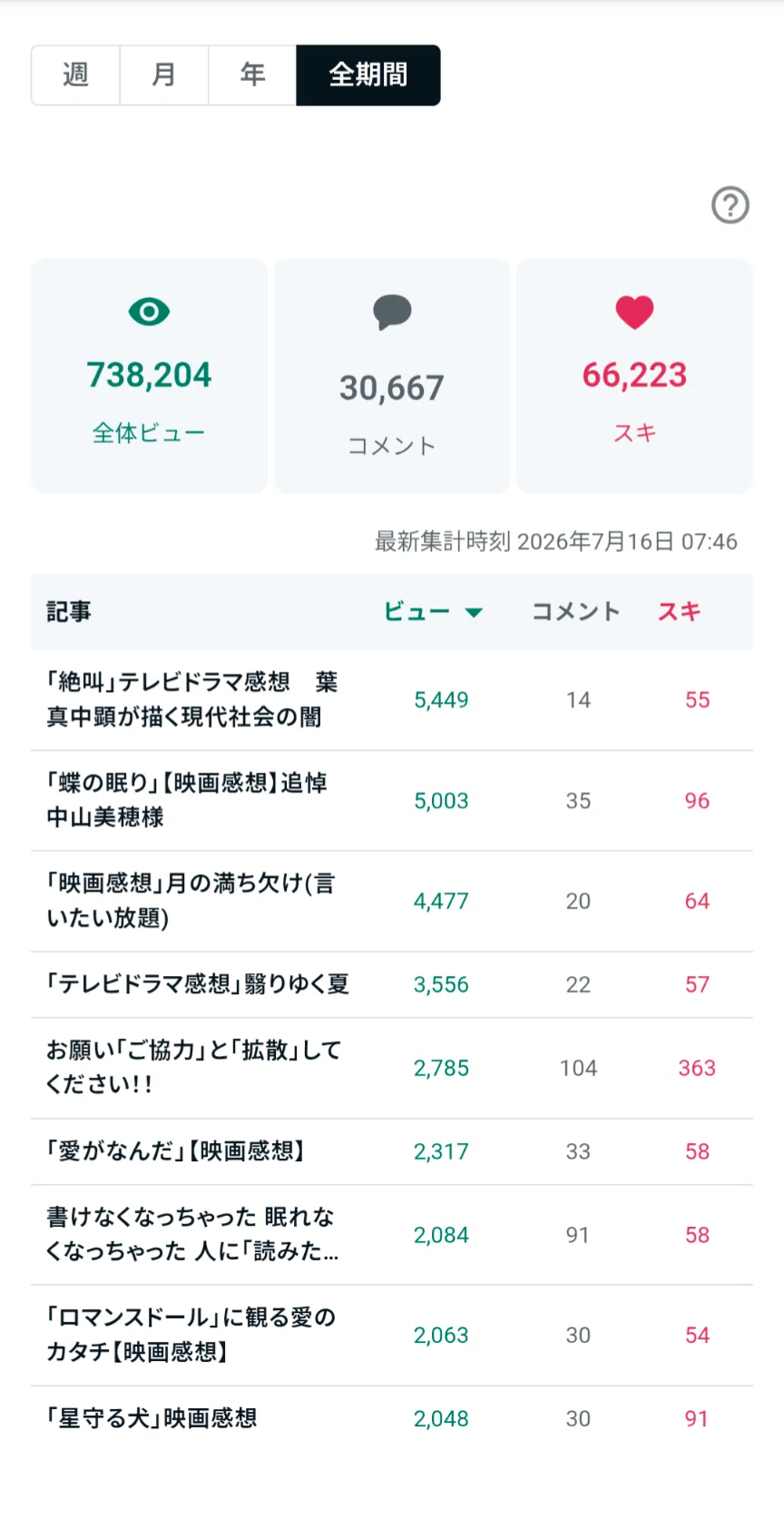Tap the red heart likes icon

tap(634, 312)
